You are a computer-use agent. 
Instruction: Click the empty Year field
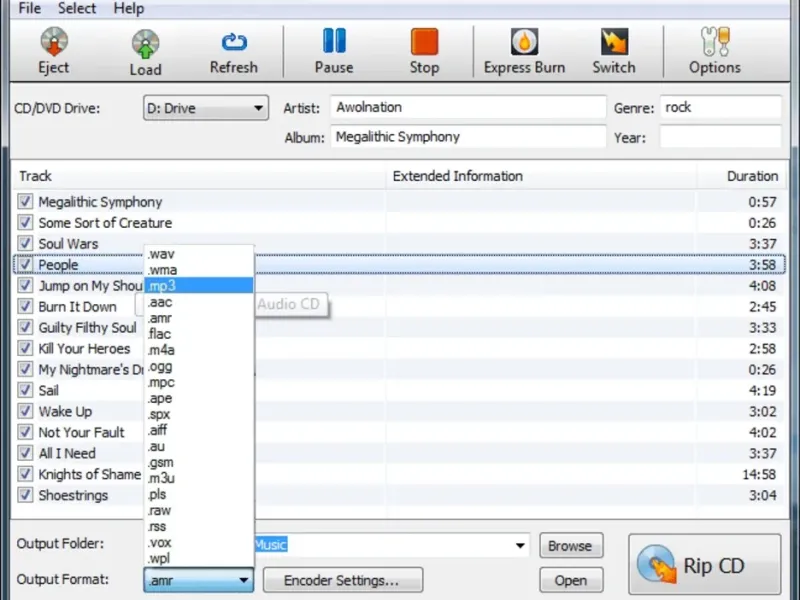point(720,137)
